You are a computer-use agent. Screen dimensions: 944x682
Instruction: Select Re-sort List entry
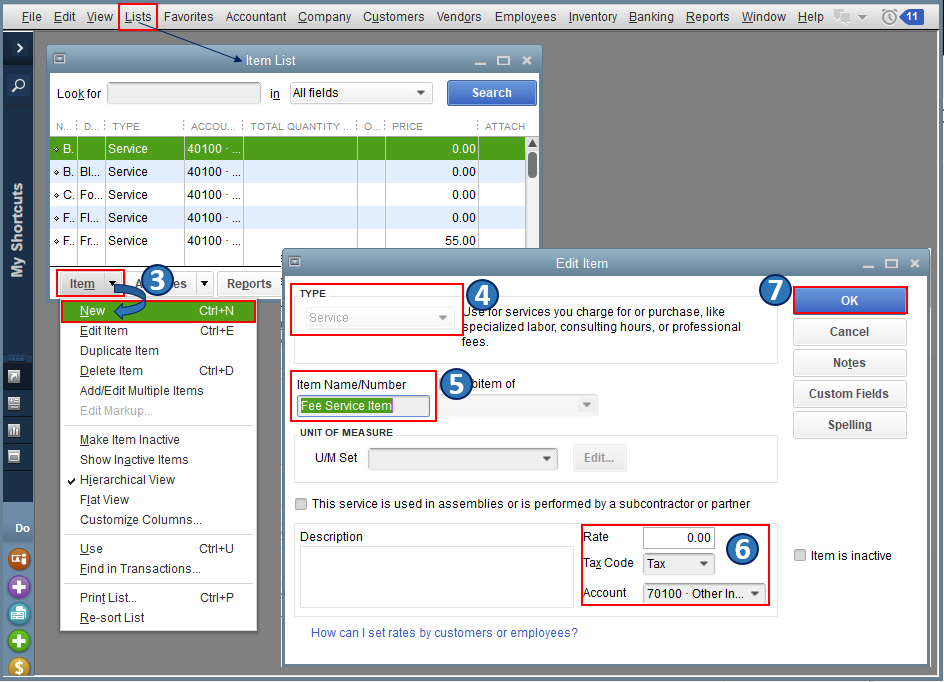click(x=112, y=618)
